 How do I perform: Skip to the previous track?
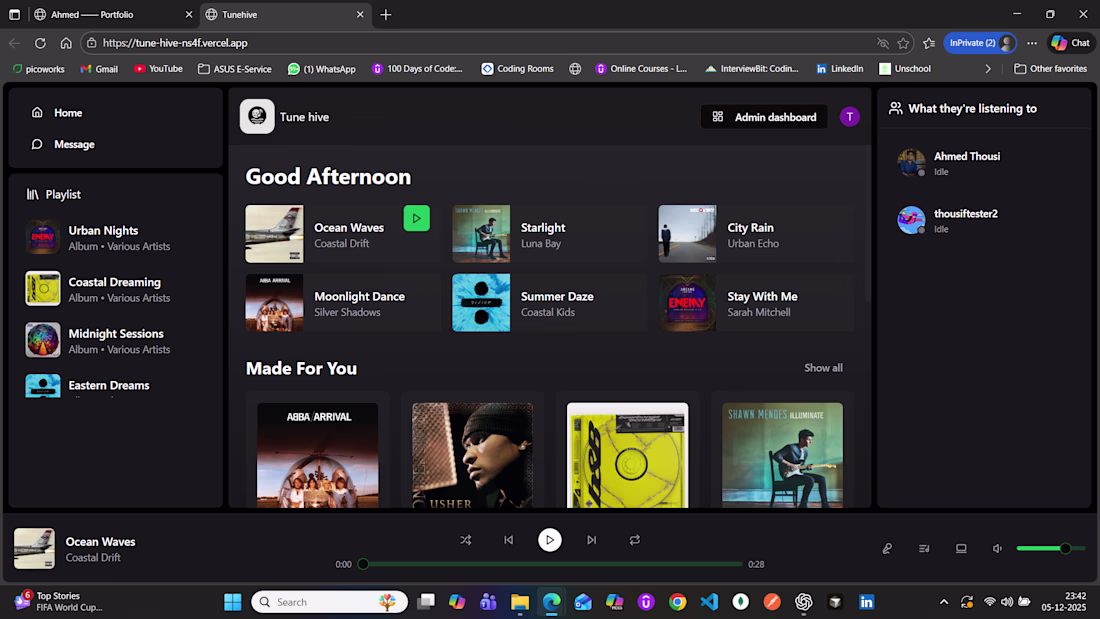point(508,540)
